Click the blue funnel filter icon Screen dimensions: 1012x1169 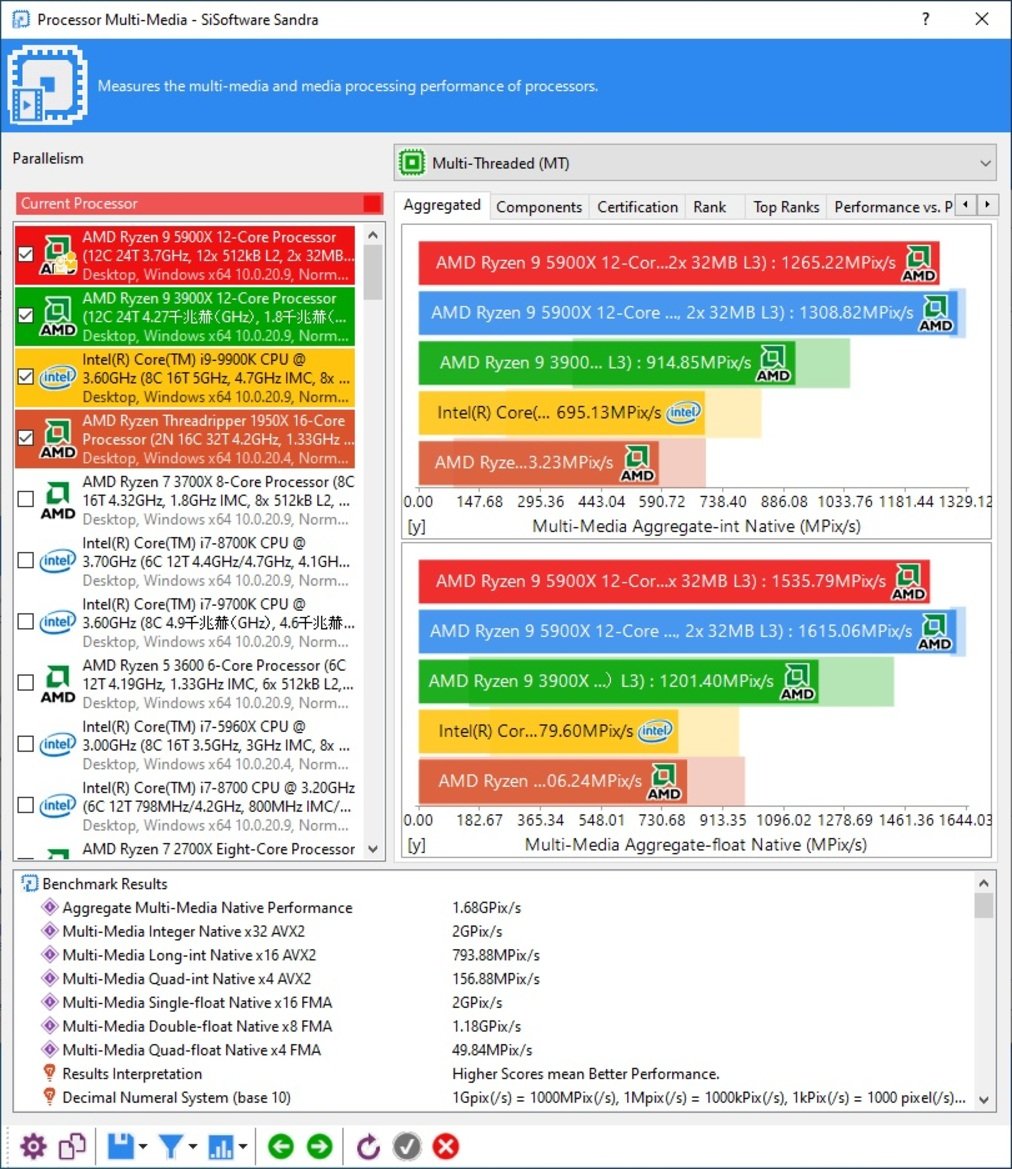pos(171,1147)
